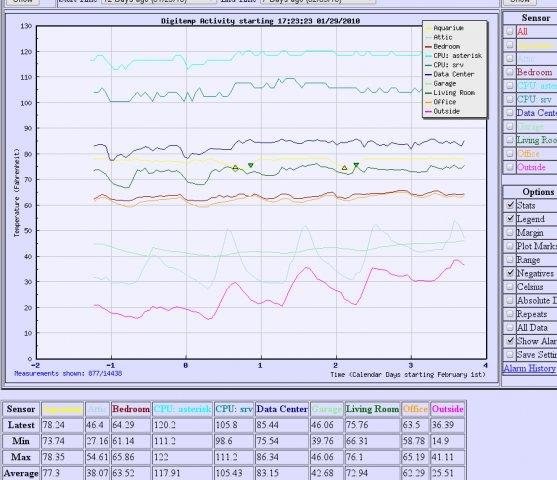This screenshot has width=557, height=480.
Task: Click the green down-triangle alarm marker near day 2.3
Action: tap(356, 165)
